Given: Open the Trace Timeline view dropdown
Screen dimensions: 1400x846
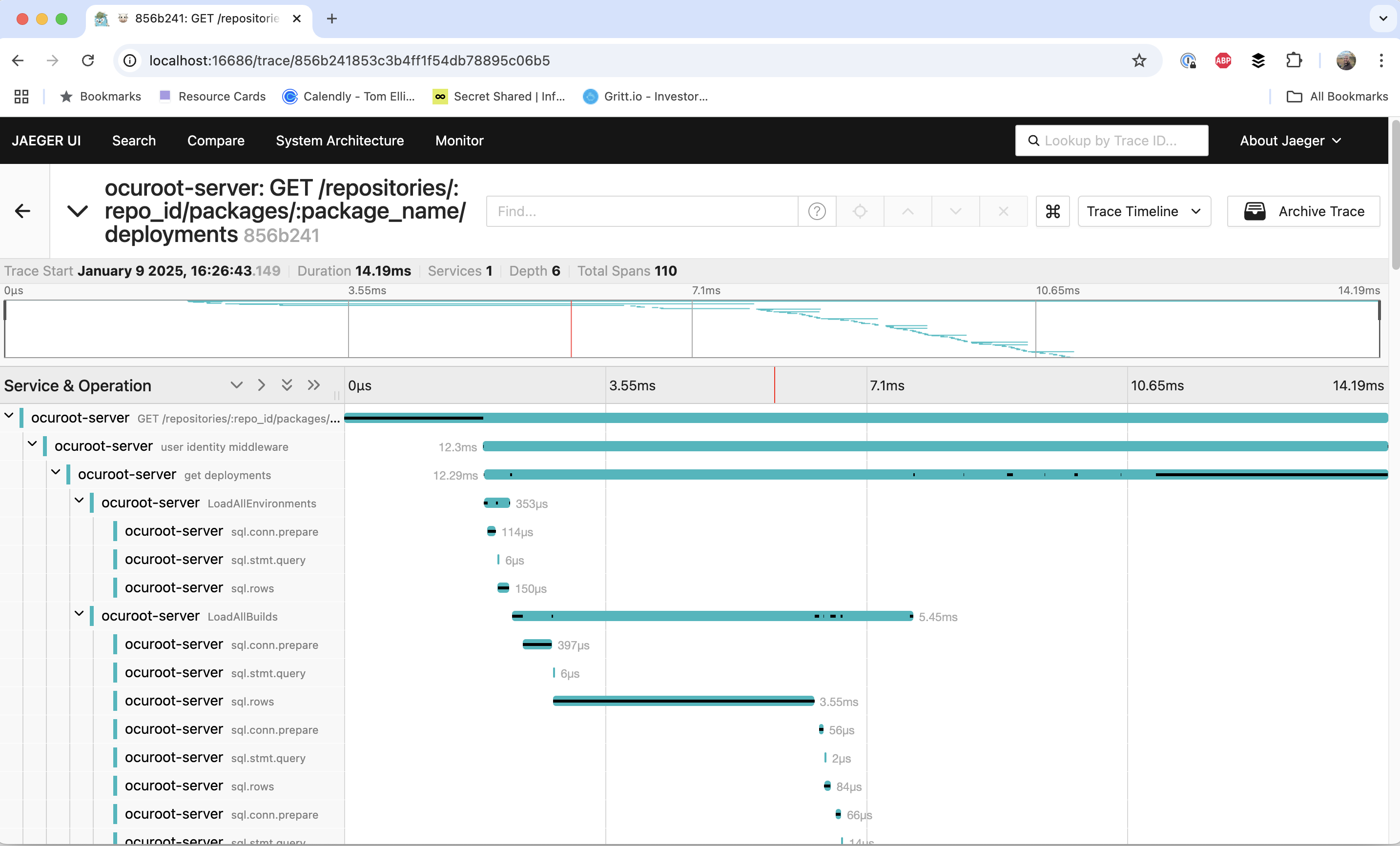Looking at the screenshot, I should click(x=1144, y=211).
